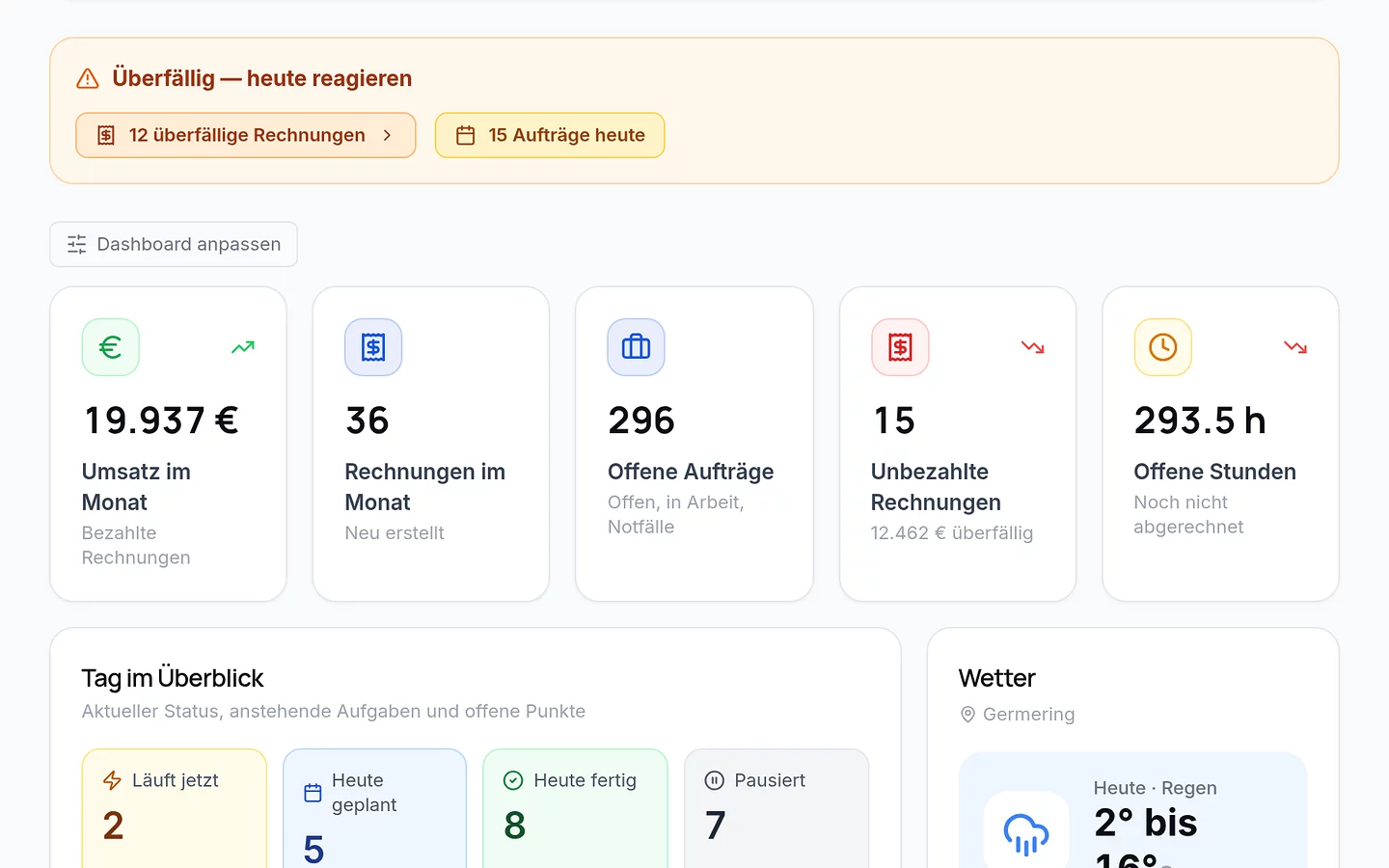Open the Offene Aufträge card title
The height and width of the screenshot is (868, 1389).
coord(691,472)
